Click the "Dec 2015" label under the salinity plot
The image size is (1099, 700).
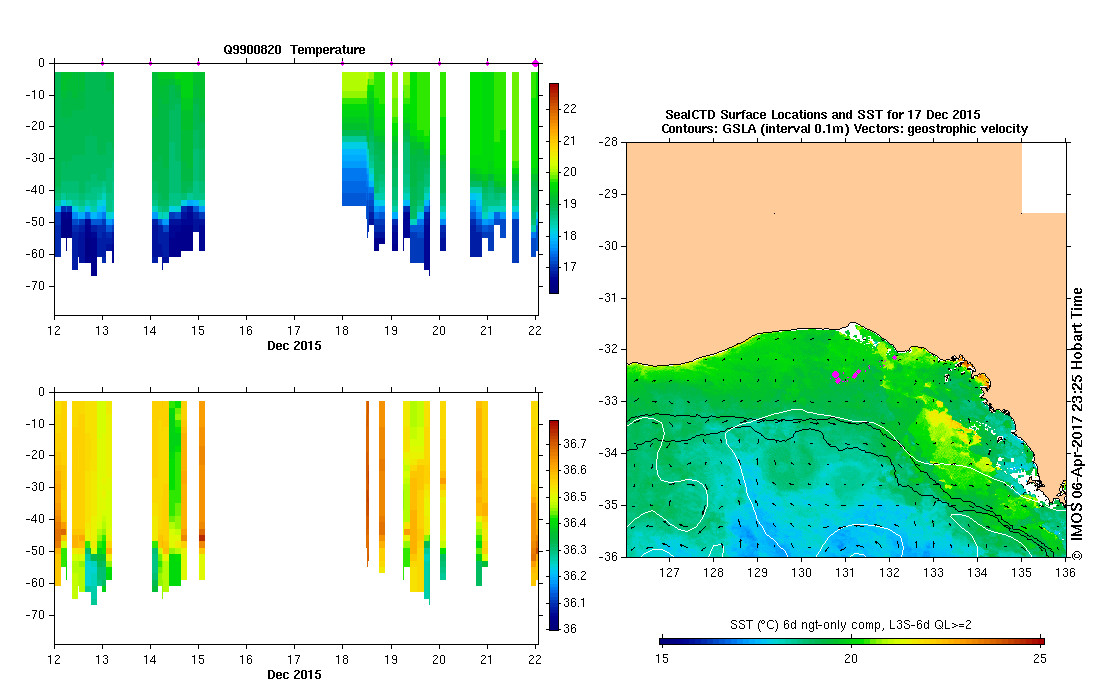pyautogui.click(x=294, y=674)
